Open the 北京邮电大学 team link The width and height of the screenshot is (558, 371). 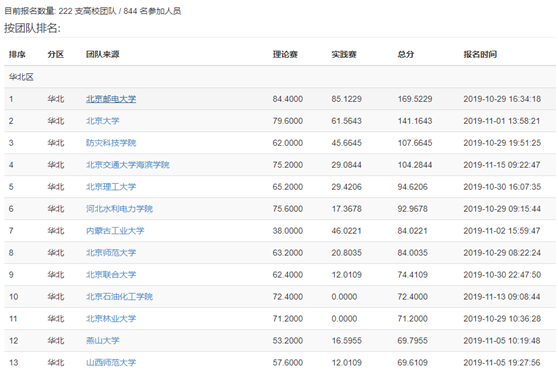(111, 99)
